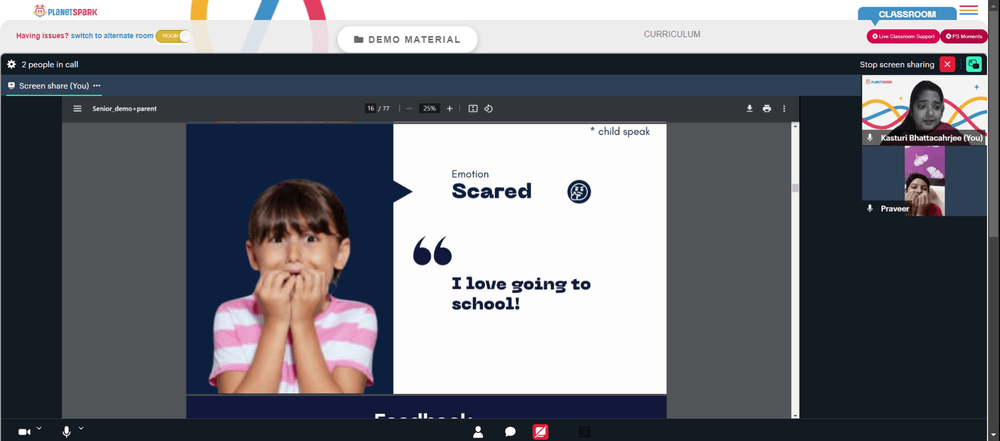Image resolution: width=1000 pixels, height=441 pixels.
Task: Click the 'I love going to school!' quote
Action: pos(521,294)
